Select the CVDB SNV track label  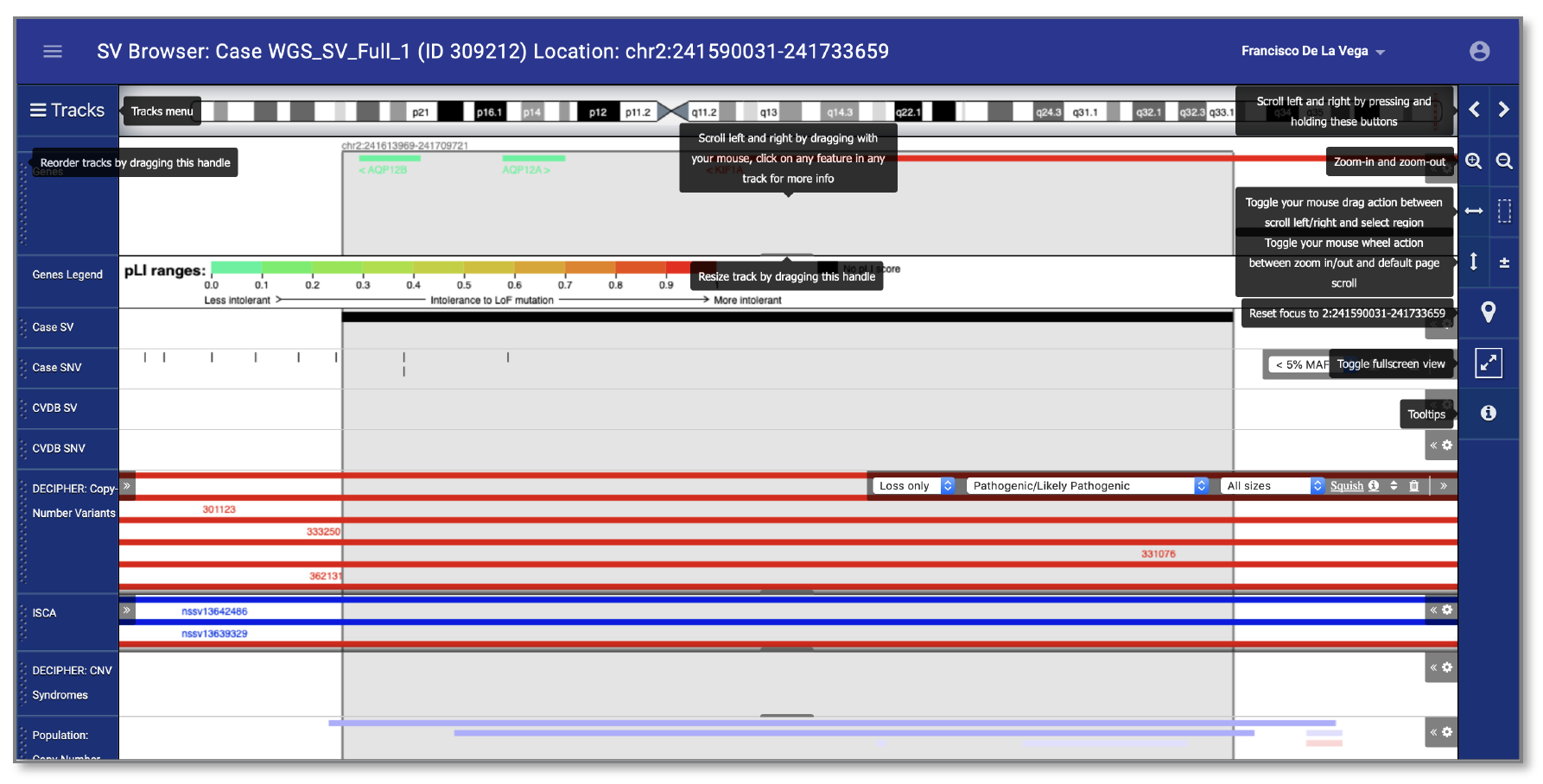[x=59, y=449]
